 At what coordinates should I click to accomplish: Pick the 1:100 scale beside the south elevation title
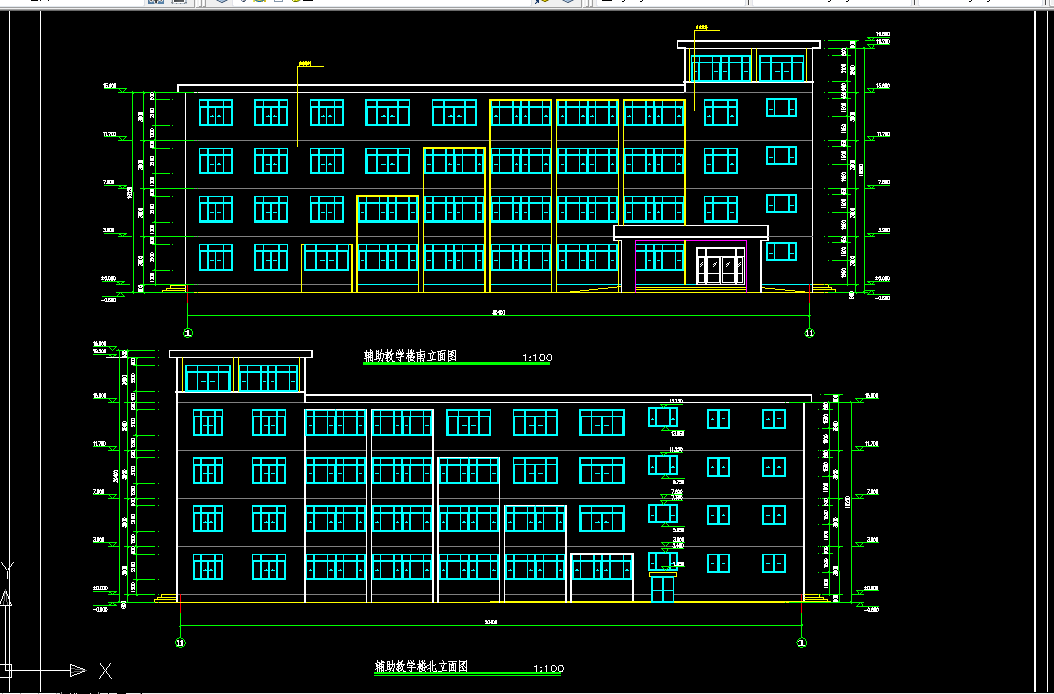[536, 358]
